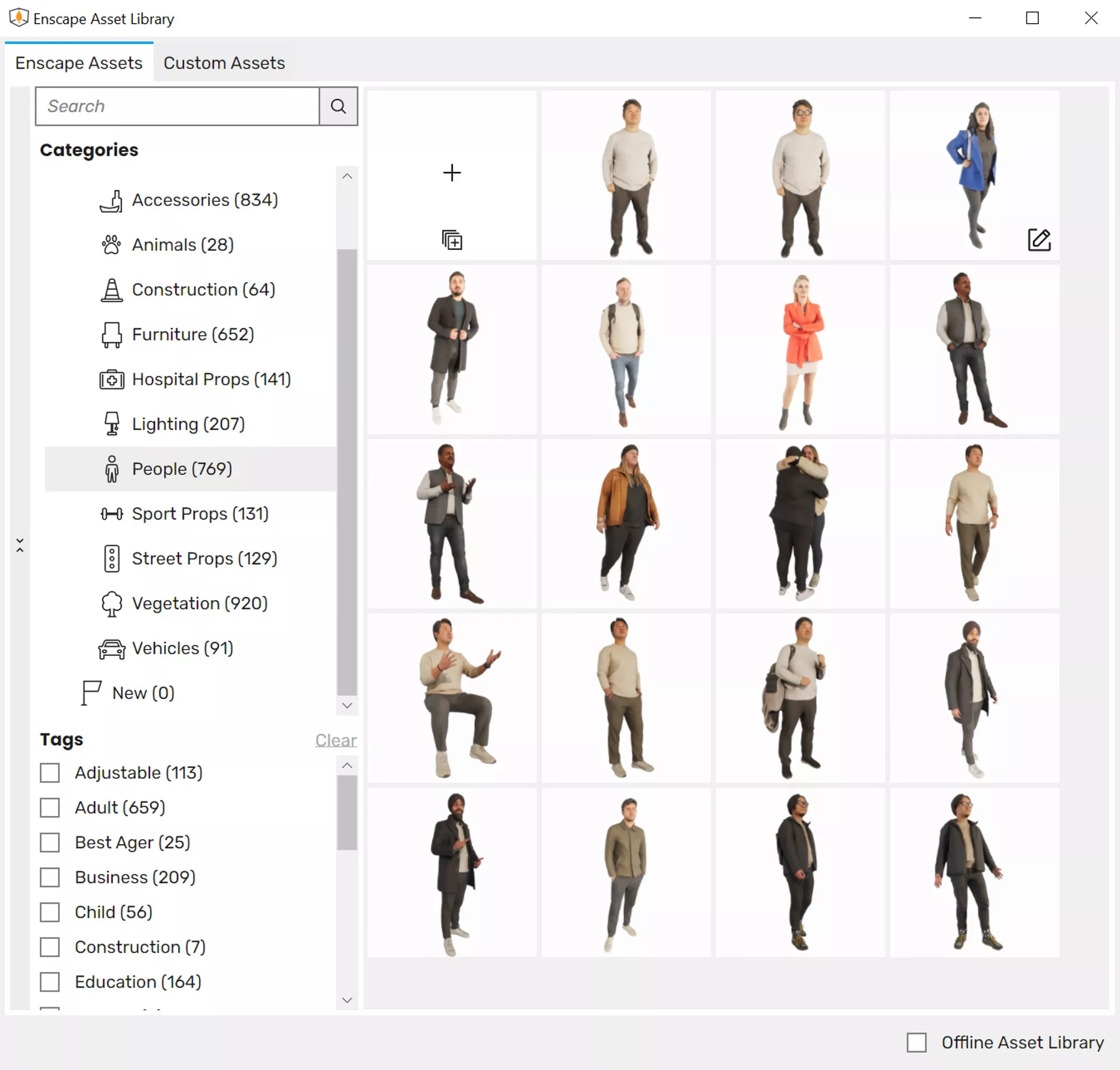This screenshot has width=1120, height=1070.
Task: Click the Clear tags link
Action: click(x=335, y=740)
